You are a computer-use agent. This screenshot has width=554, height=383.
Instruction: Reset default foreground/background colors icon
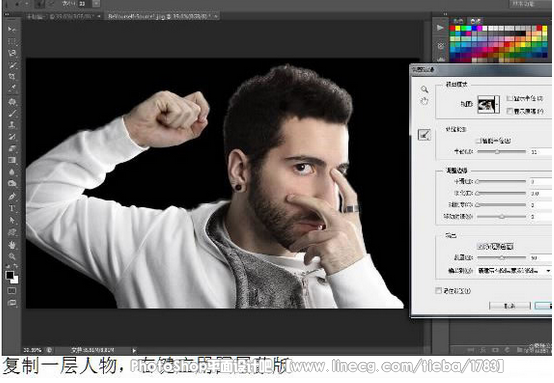(8, 266)
